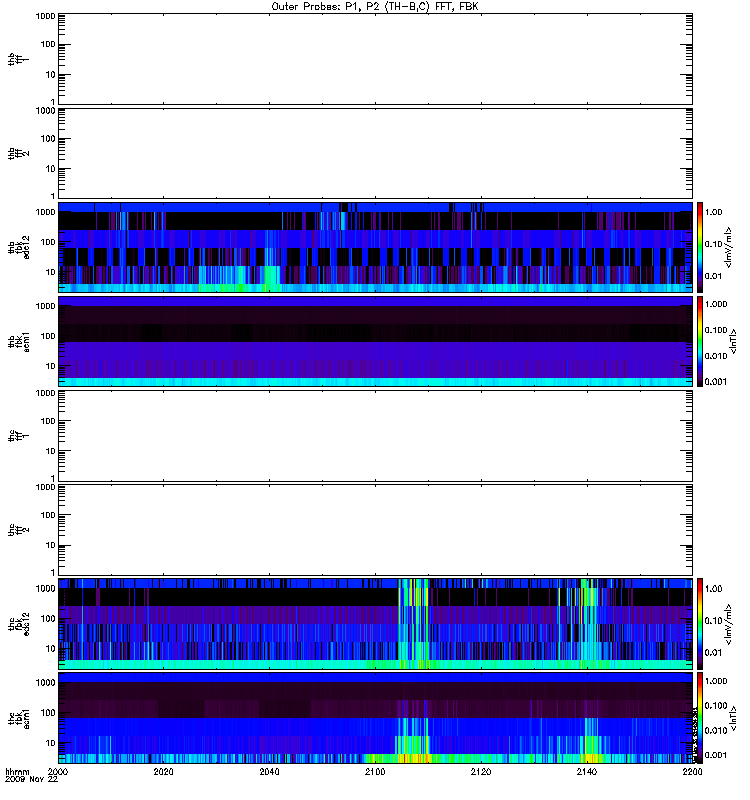Click the '2040' time axis label
Screen dimensions: 750x800
point(269,772)
